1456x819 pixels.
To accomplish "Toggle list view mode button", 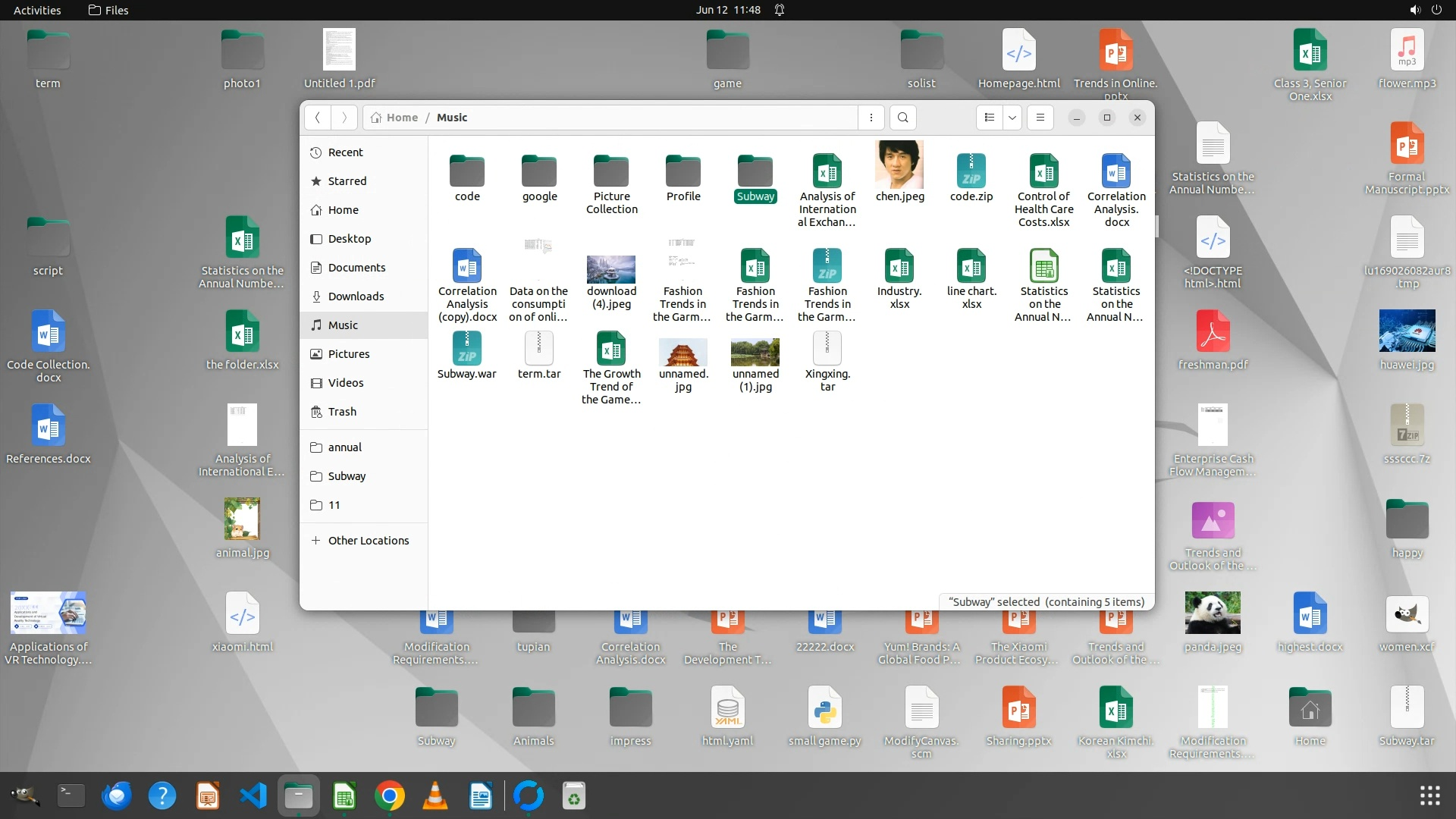I will pyautogui.click(x=989, y=118).
